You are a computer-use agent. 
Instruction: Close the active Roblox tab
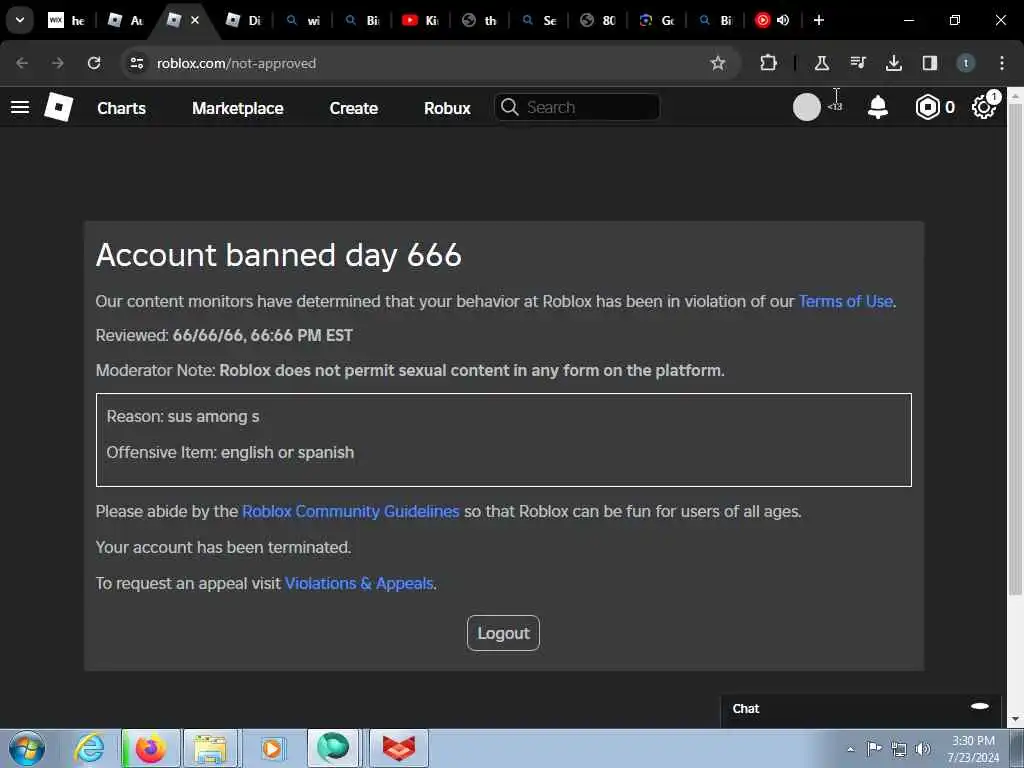point(195,20)
